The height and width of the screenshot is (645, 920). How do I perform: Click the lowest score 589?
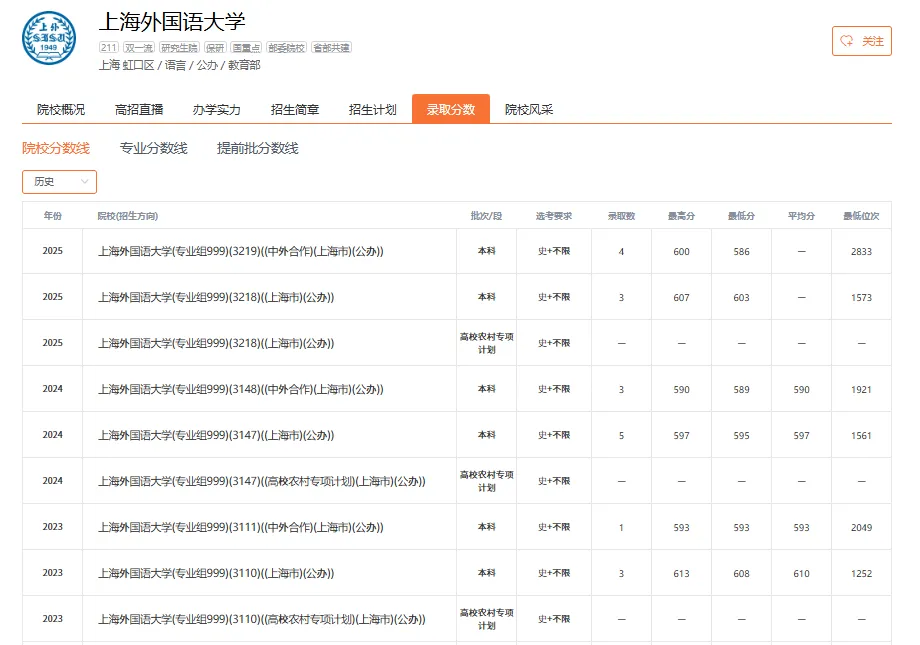741,390
